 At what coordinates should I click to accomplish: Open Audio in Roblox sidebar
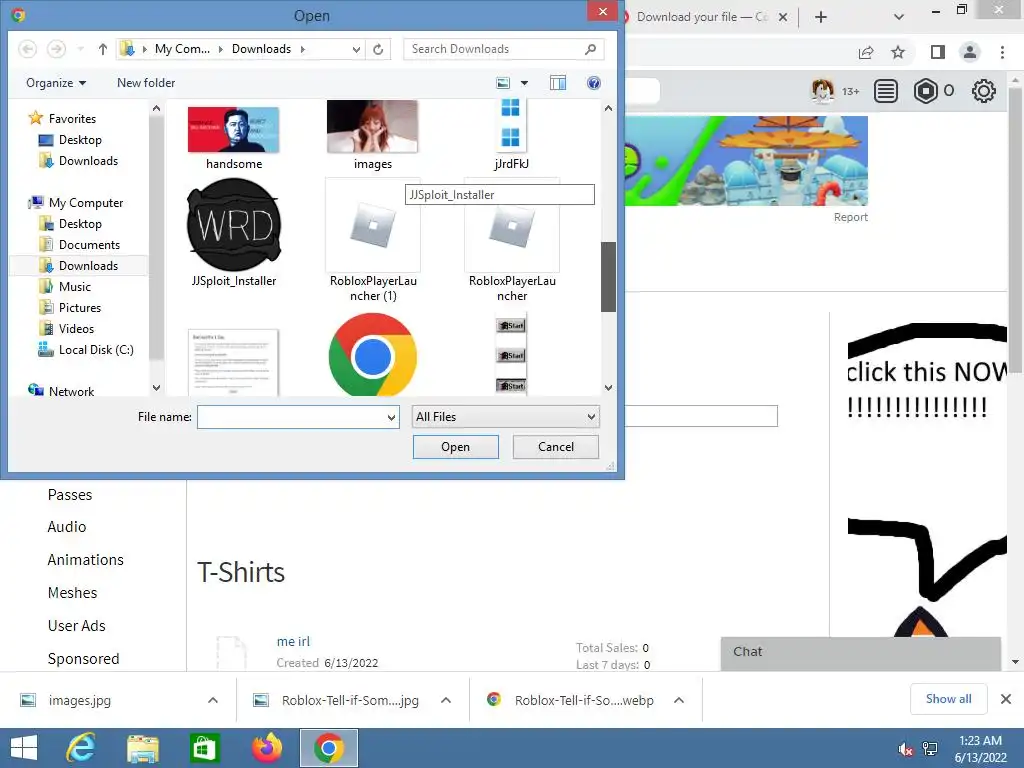click(67, 527)
